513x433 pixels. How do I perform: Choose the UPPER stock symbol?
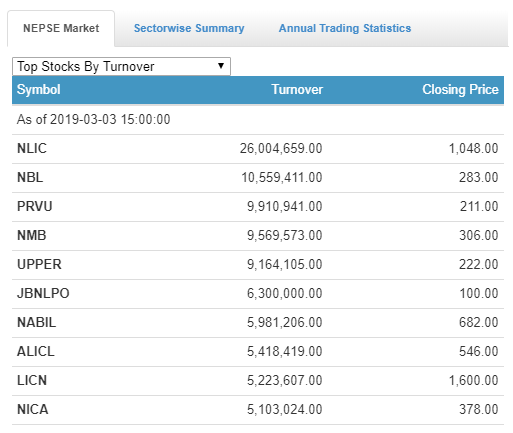[x=39, y=264]
